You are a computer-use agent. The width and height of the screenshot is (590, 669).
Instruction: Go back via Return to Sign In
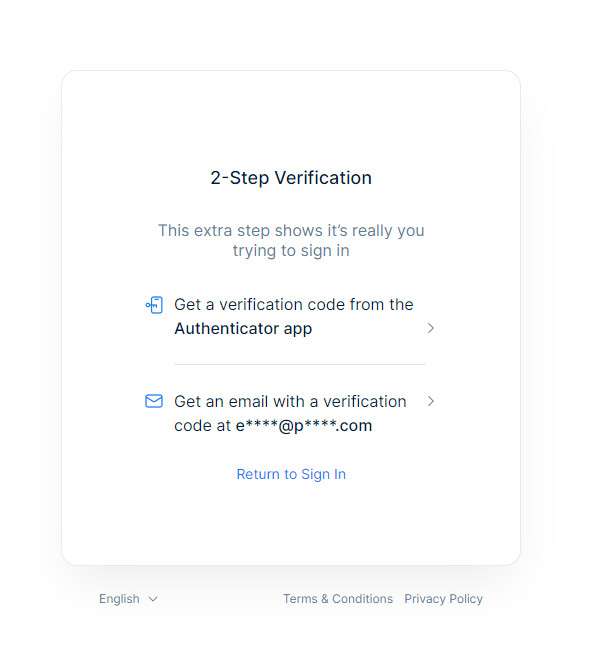[291, 474]
